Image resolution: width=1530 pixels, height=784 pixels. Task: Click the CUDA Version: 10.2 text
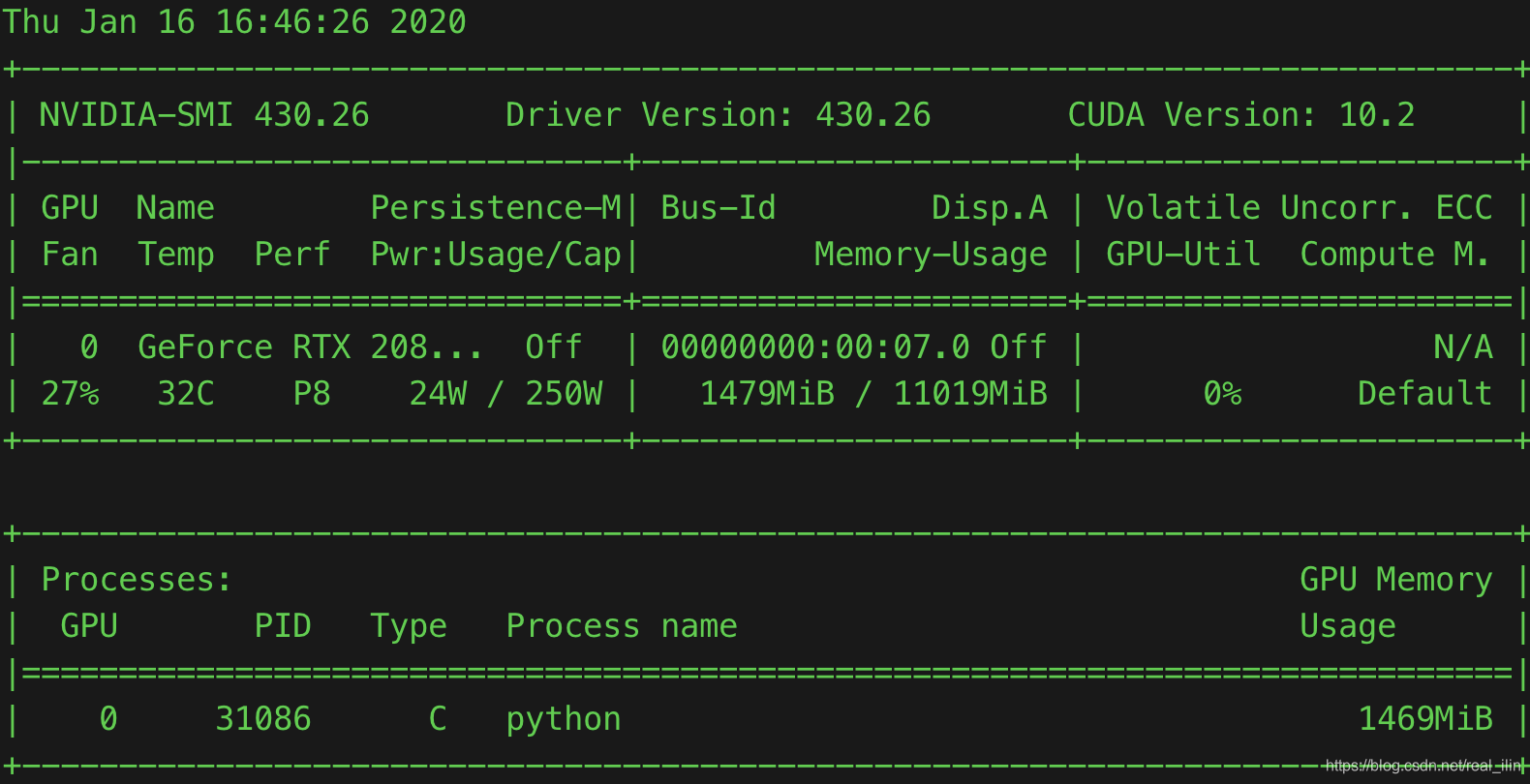[1240, 114]
